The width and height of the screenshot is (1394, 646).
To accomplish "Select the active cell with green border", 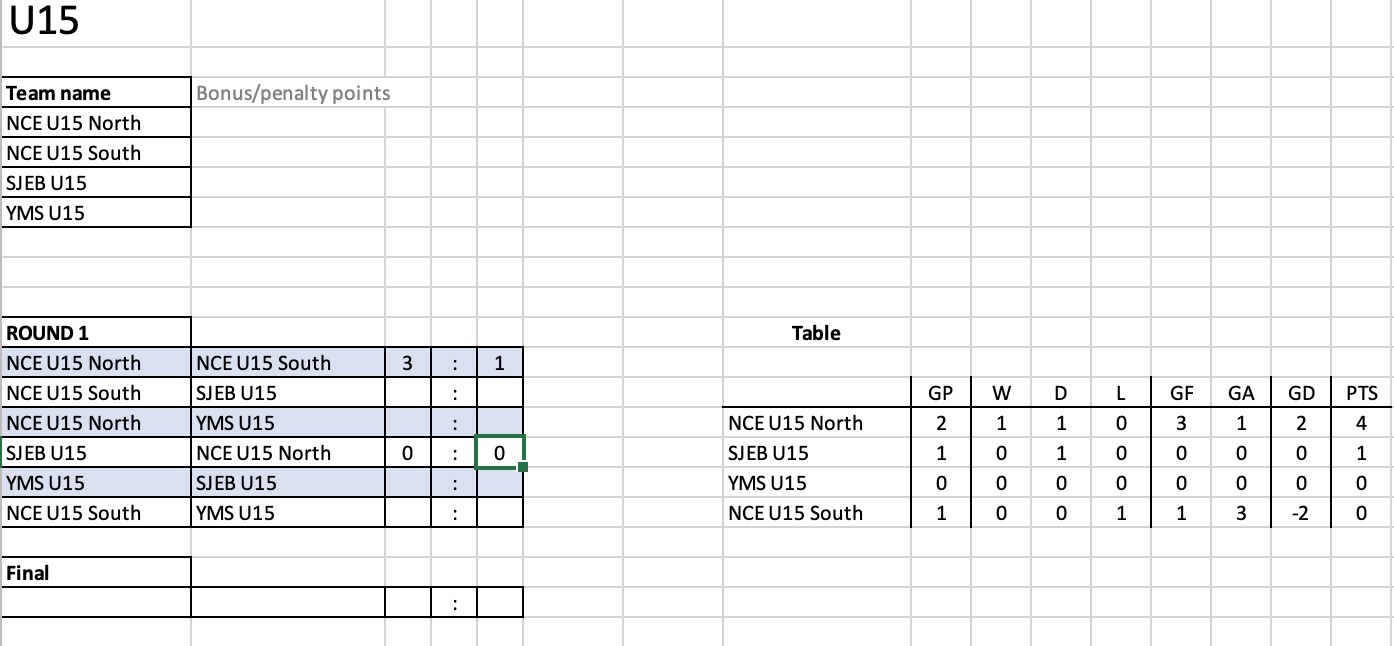I will (x=500, y=453).
